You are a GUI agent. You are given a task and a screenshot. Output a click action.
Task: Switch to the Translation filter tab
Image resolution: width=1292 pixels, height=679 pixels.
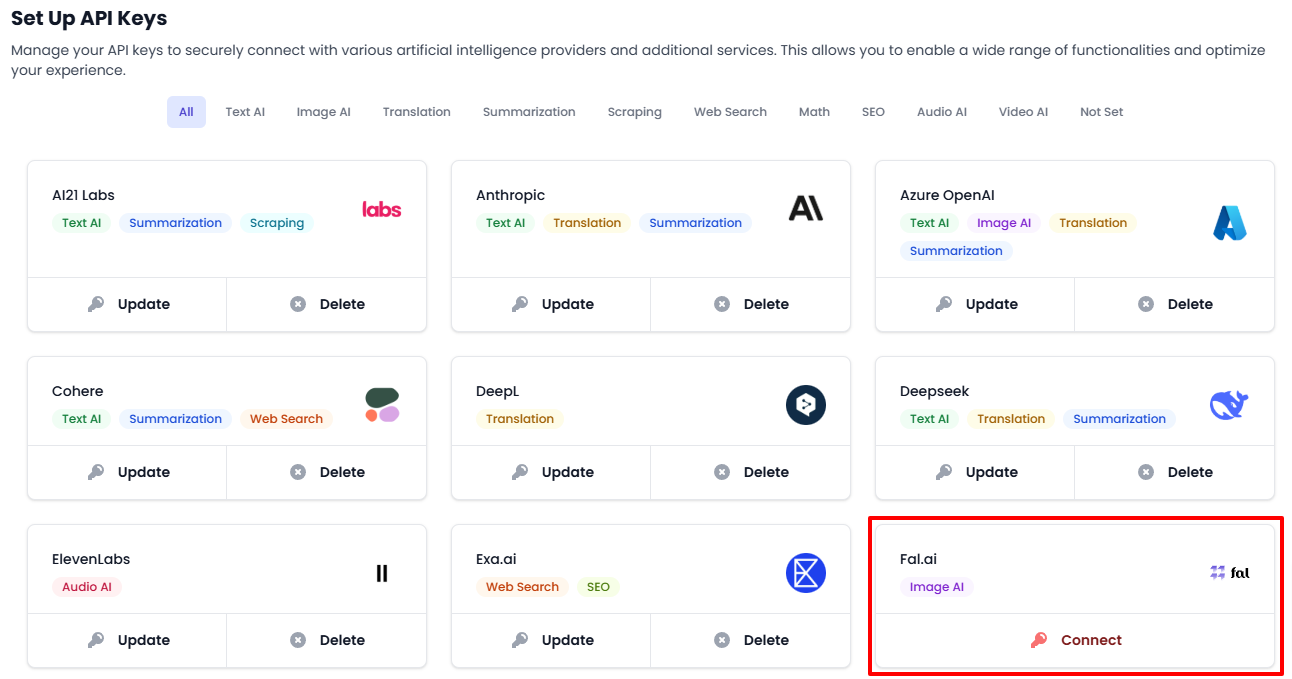[x=416, y=112]
